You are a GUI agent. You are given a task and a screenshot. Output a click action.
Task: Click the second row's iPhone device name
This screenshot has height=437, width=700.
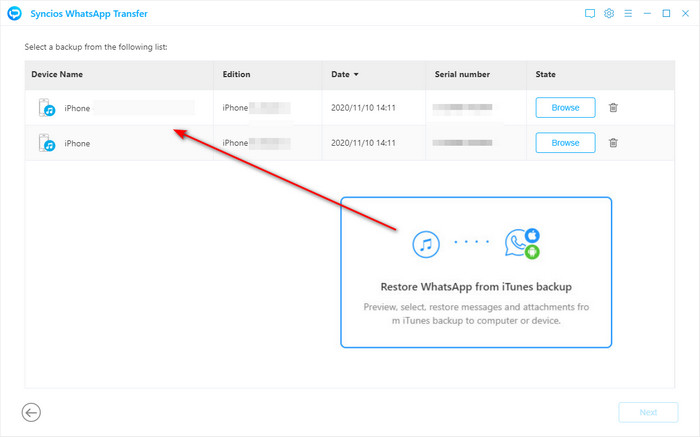pos(77,143)
